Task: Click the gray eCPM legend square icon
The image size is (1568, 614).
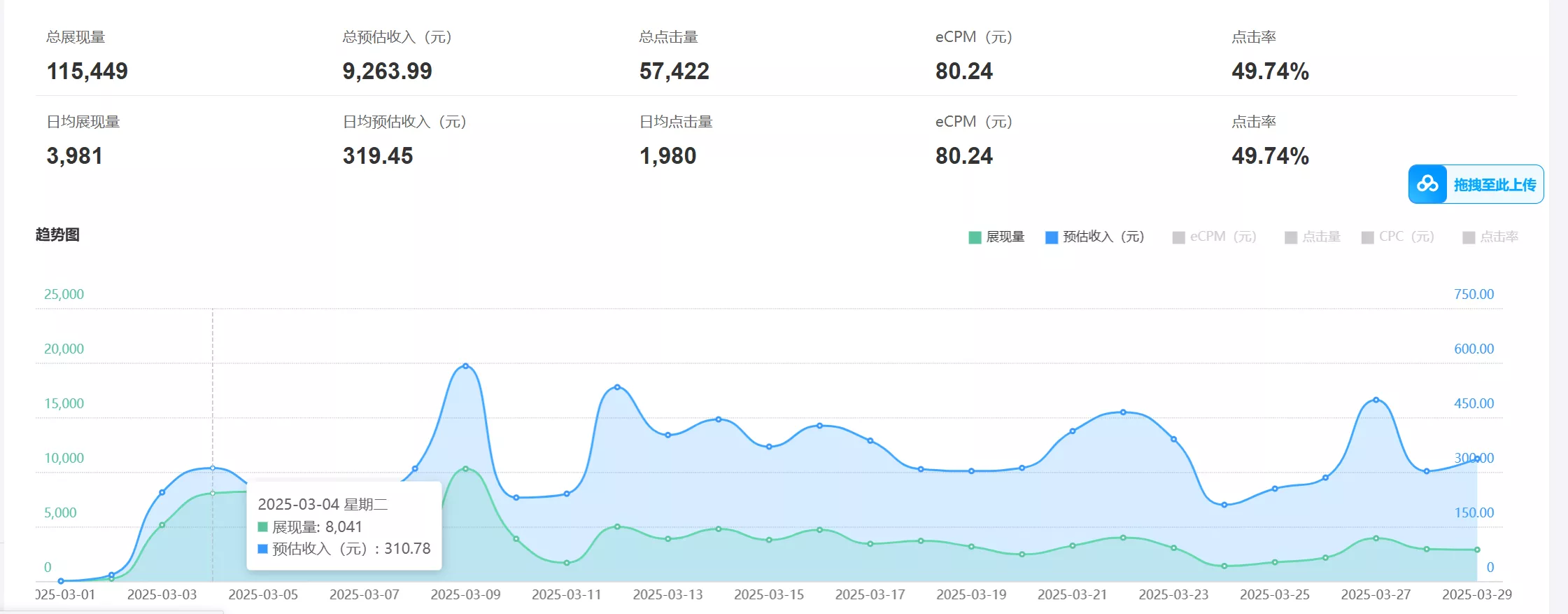Action: (1178, 238)
